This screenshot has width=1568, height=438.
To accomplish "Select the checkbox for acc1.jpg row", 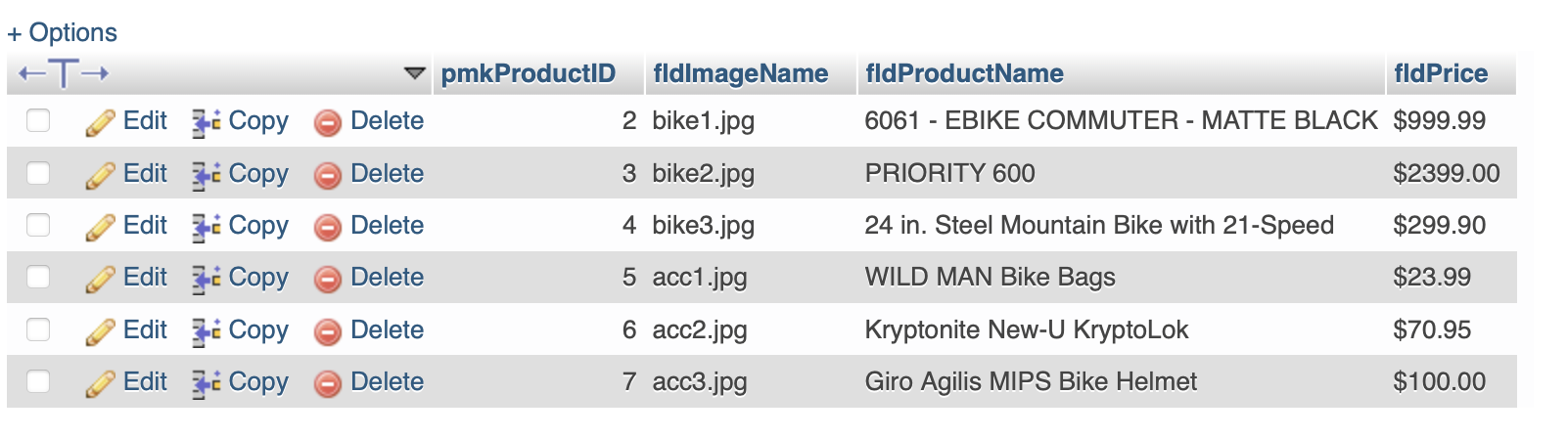I will click(x=38, y=277).
